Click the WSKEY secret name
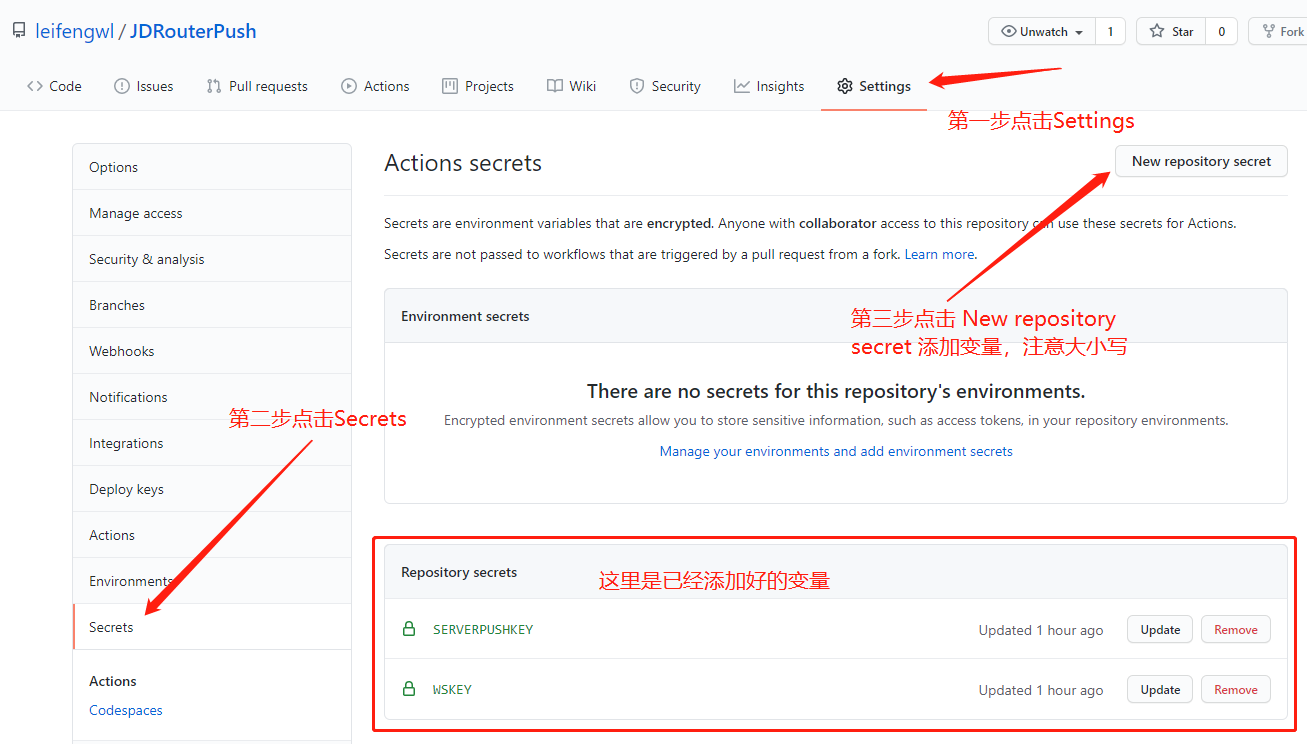The width and height of the screenshot is (1307, 744). coord(452,689)
